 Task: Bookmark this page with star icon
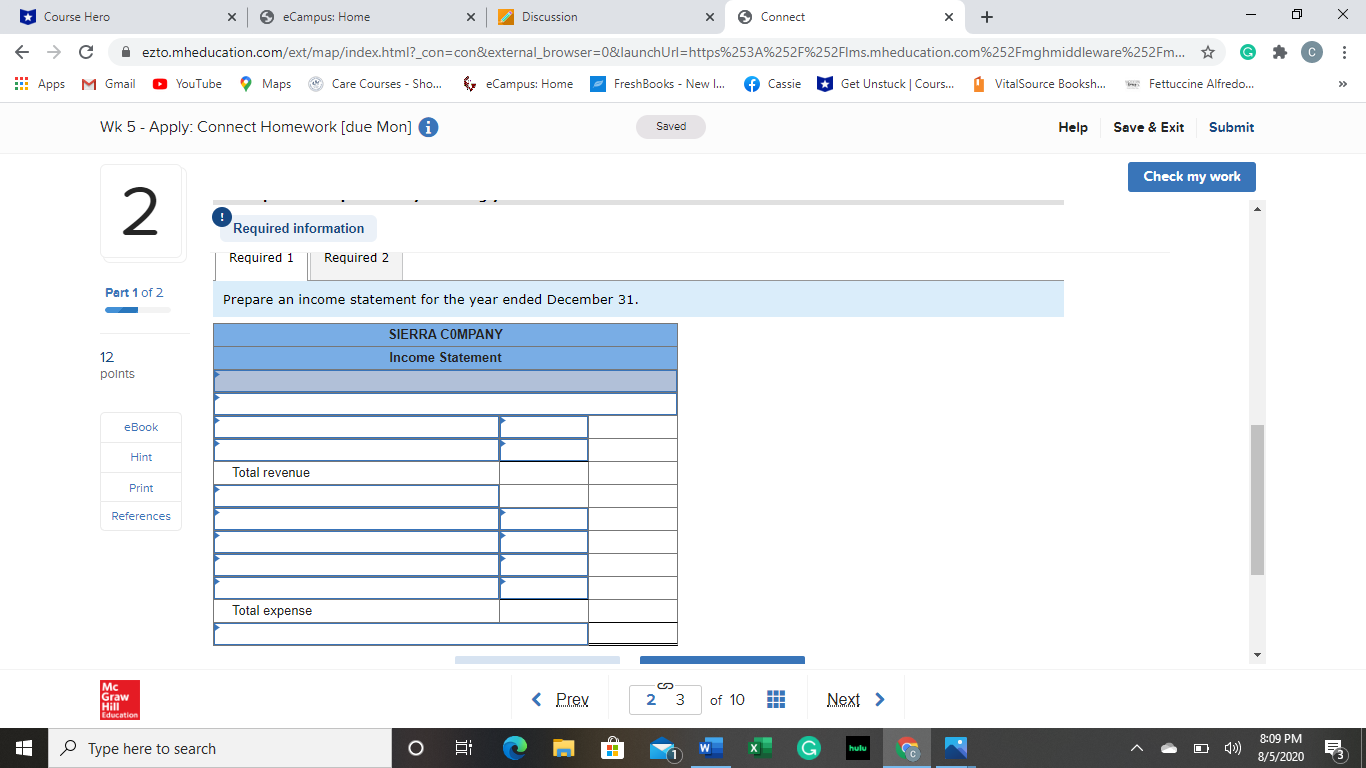pos(1208,52)
